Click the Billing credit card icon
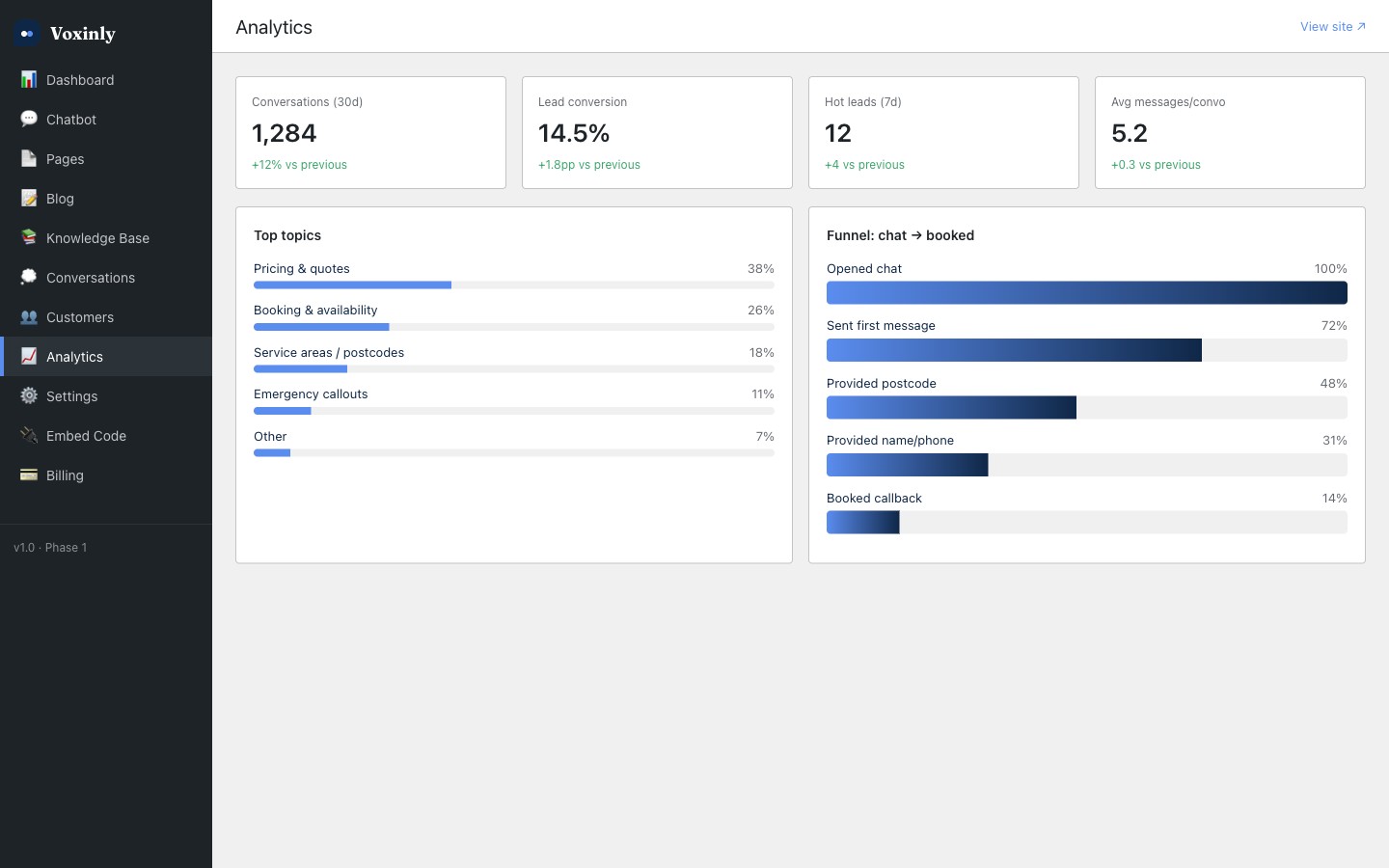The height and width of the screenshot is (868, 1389). click(x=29, y=475)
